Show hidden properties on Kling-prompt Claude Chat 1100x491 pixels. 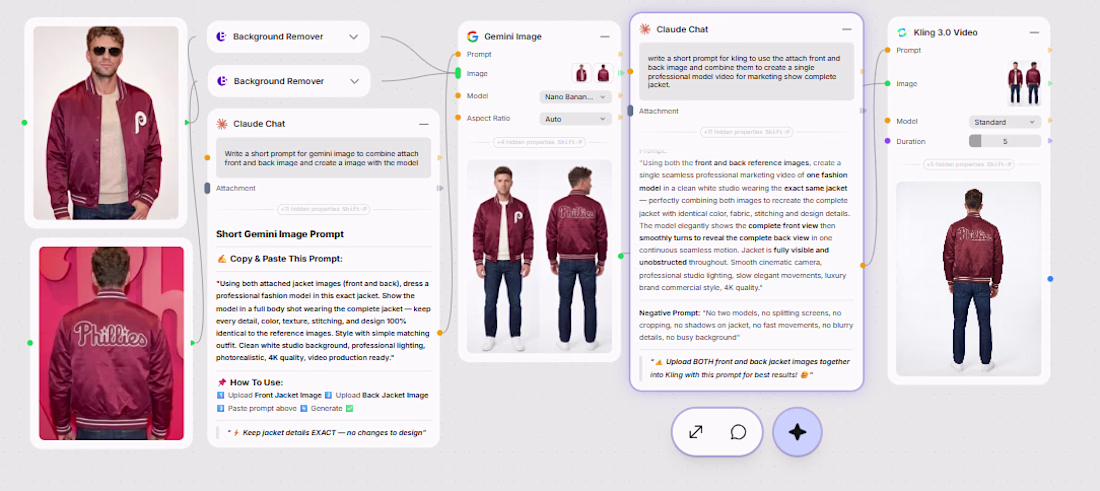coord(746,132)
